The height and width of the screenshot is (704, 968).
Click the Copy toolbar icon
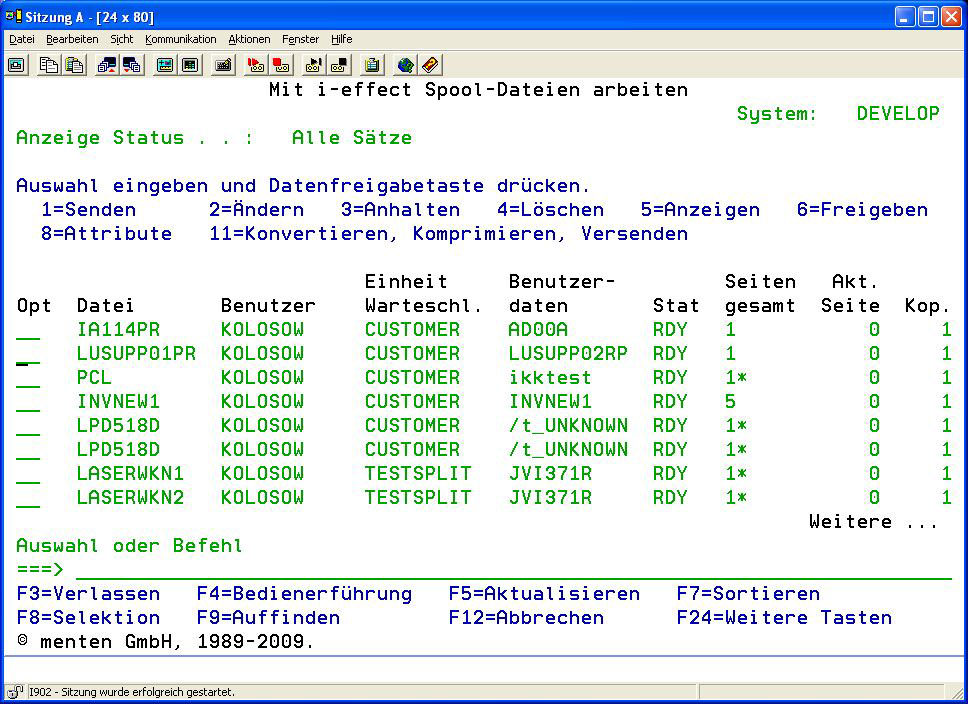tap(48, 65)
